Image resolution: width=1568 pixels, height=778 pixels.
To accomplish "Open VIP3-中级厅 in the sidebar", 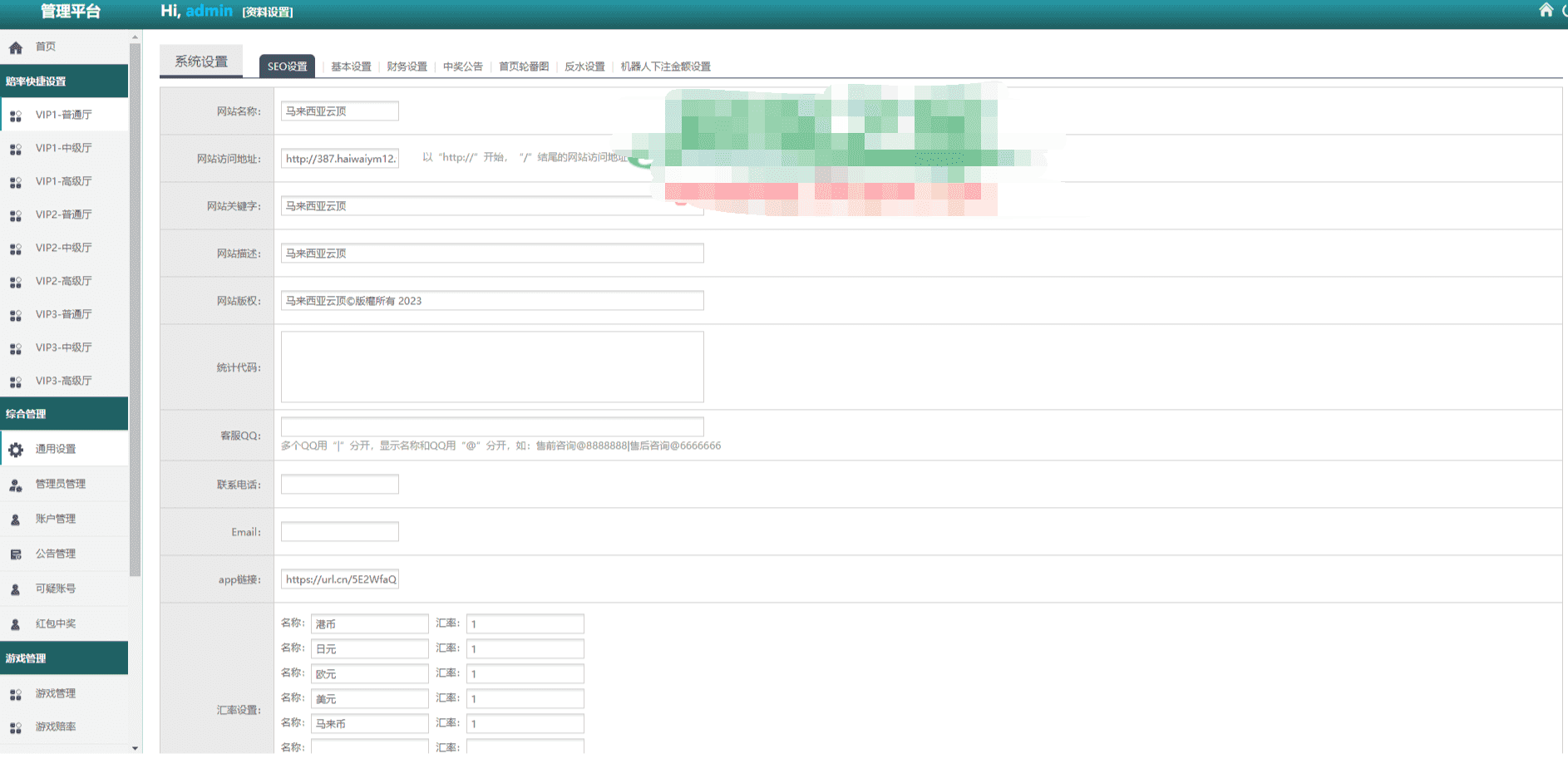I will tap(64, 347).
